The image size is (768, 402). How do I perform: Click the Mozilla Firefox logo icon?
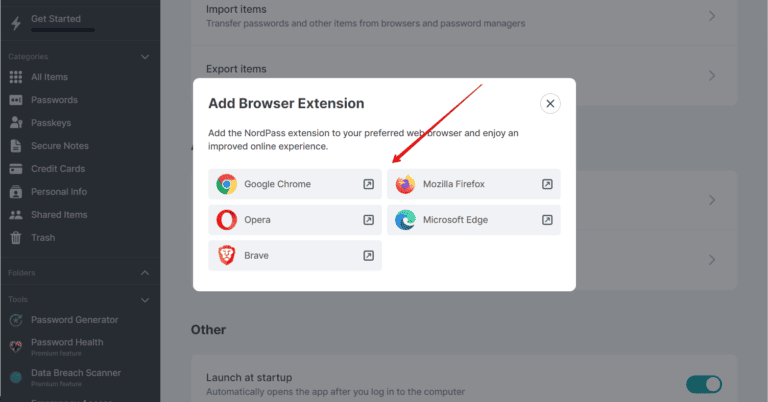coord(405,184)
